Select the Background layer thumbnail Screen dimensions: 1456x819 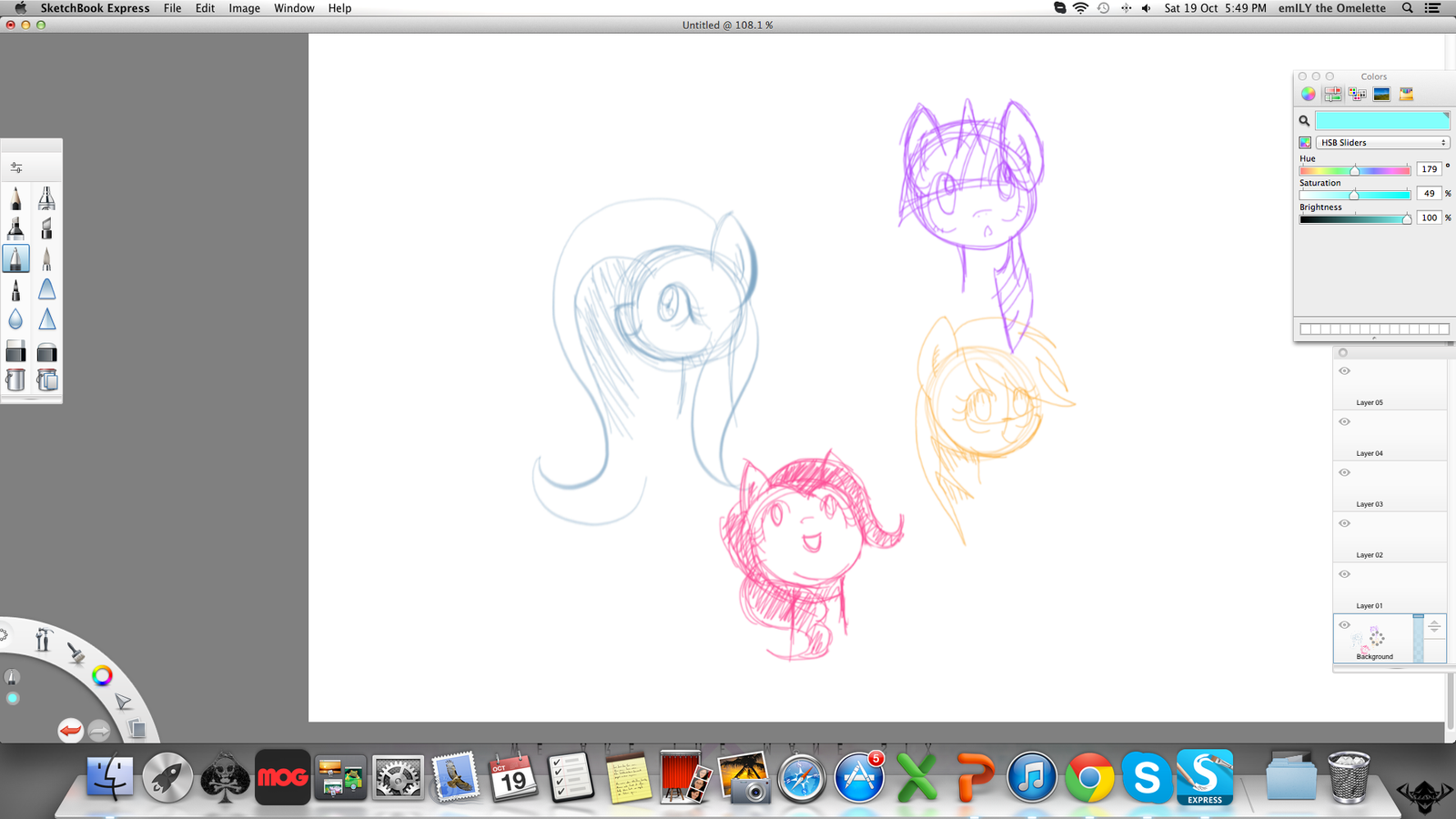(x=1374, y=639)
